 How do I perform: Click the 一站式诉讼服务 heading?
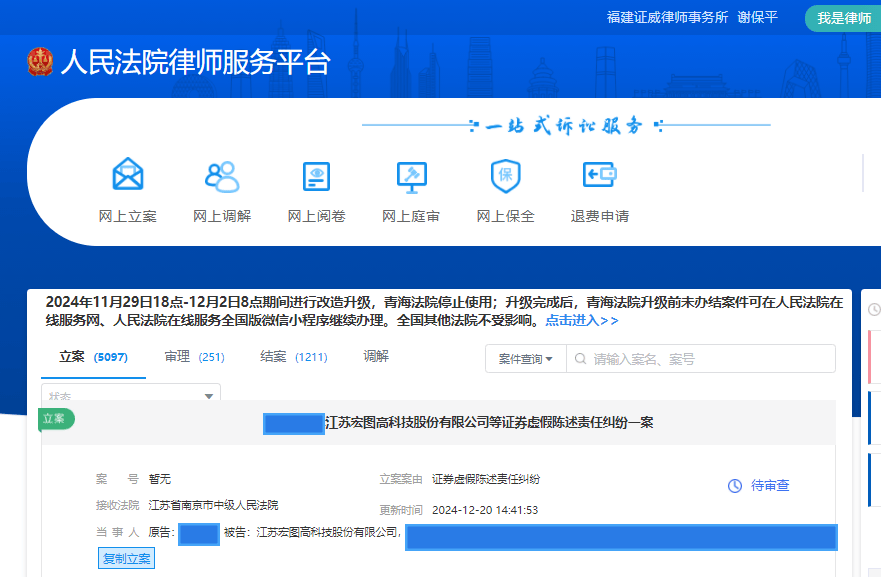pyautogui.click(x=565, y=126)
